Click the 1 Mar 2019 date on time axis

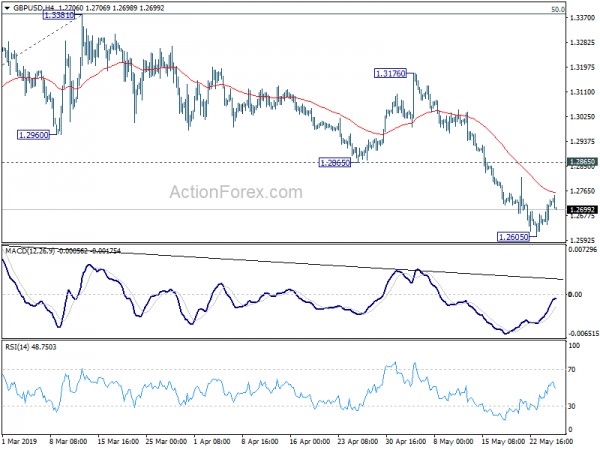[19, 441]
